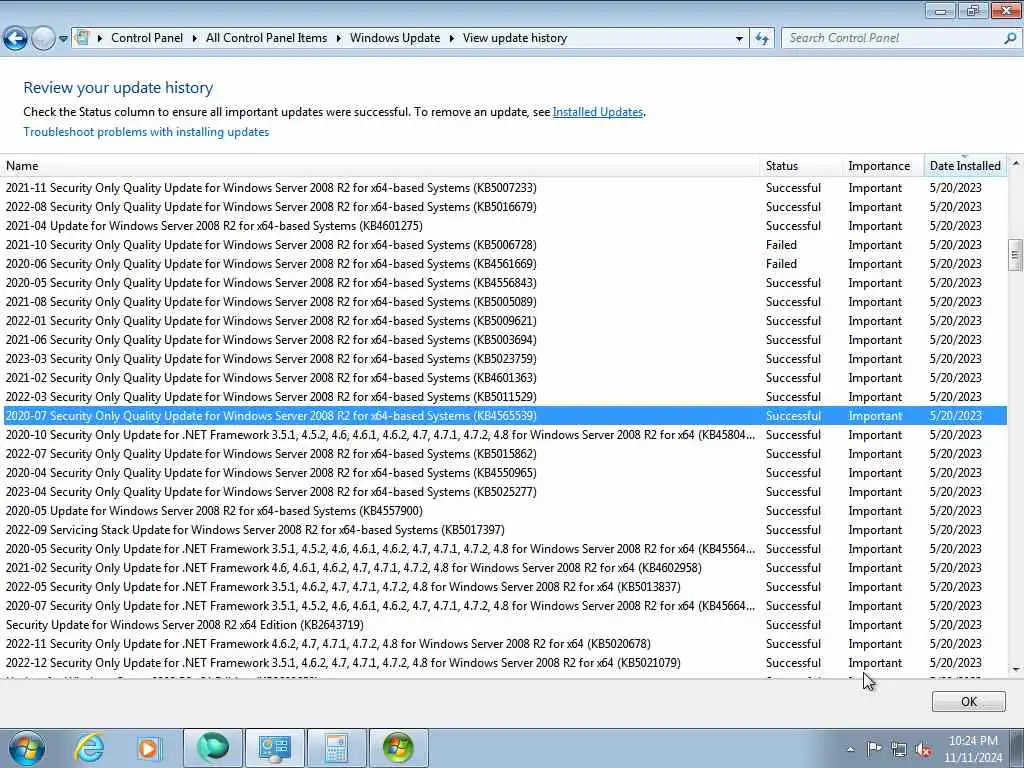
Task: Select Control Panel in the breadcrumb
Action: coord(147,38)
